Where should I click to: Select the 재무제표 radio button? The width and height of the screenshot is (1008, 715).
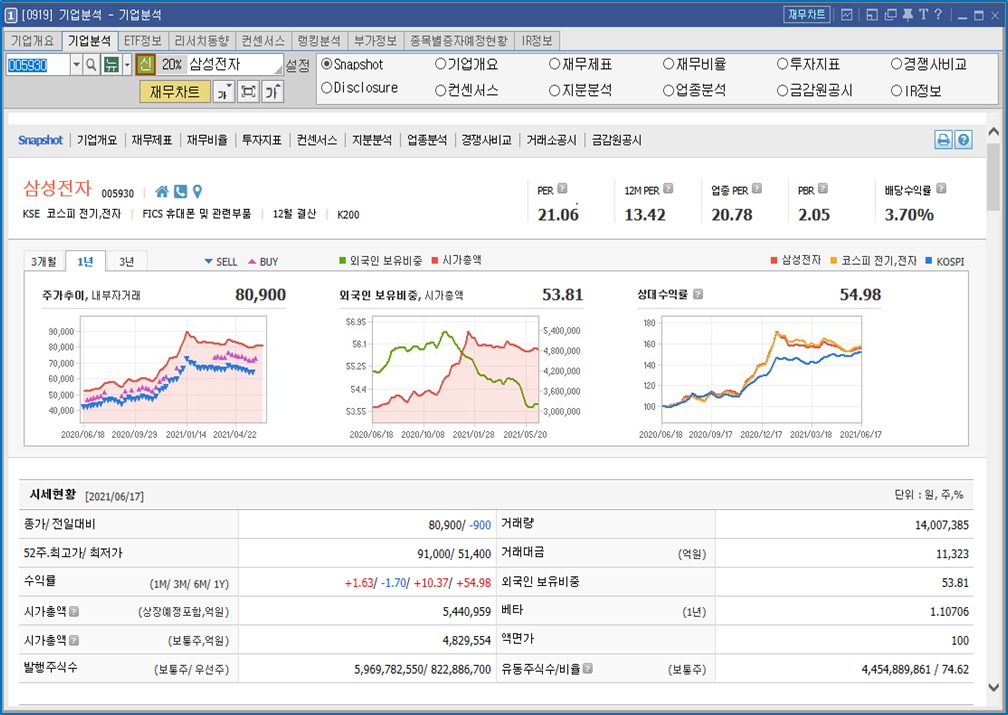coord(555,64)
